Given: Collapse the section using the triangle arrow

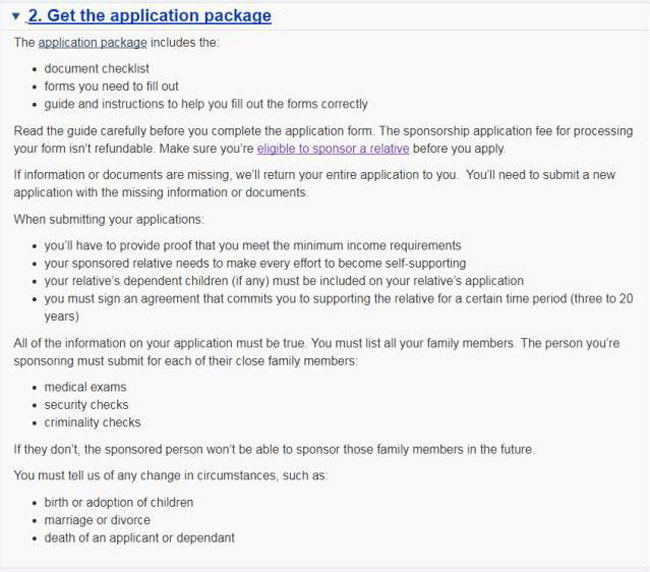Looking at the screenshot, I should point(16,17).
